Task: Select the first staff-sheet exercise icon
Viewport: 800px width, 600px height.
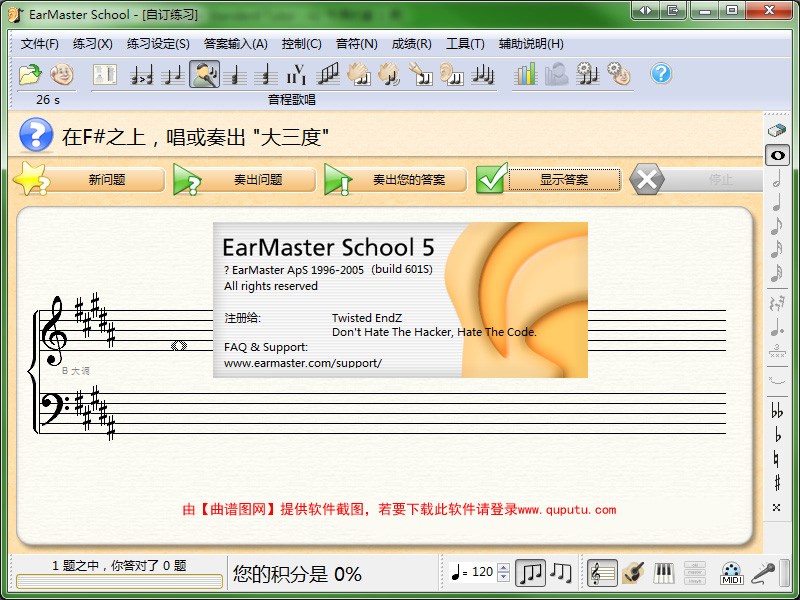Action: 105,74
